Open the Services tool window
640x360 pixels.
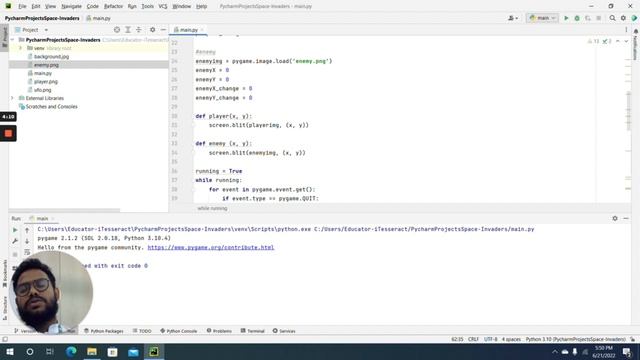point(284,331)
